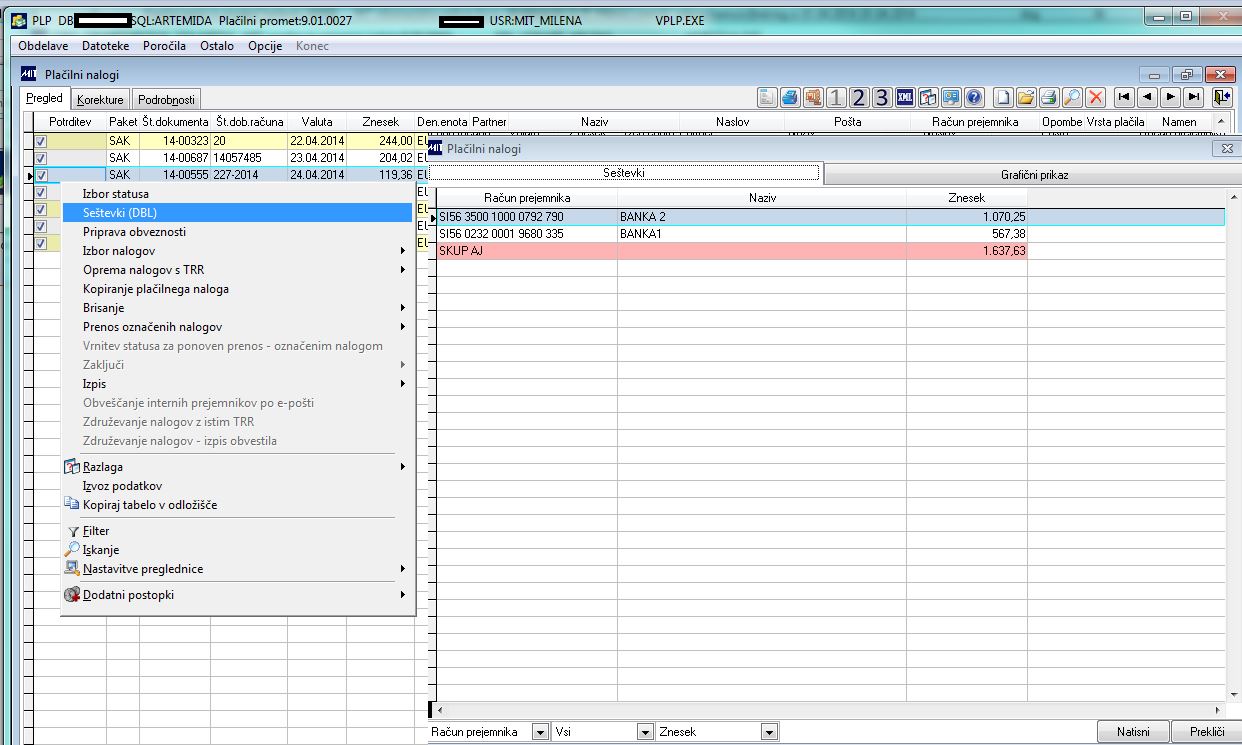The height and width of the screenshot is (745, 1242).
Task: Expand the Izbor nalogov submenu
Action: 237,251
